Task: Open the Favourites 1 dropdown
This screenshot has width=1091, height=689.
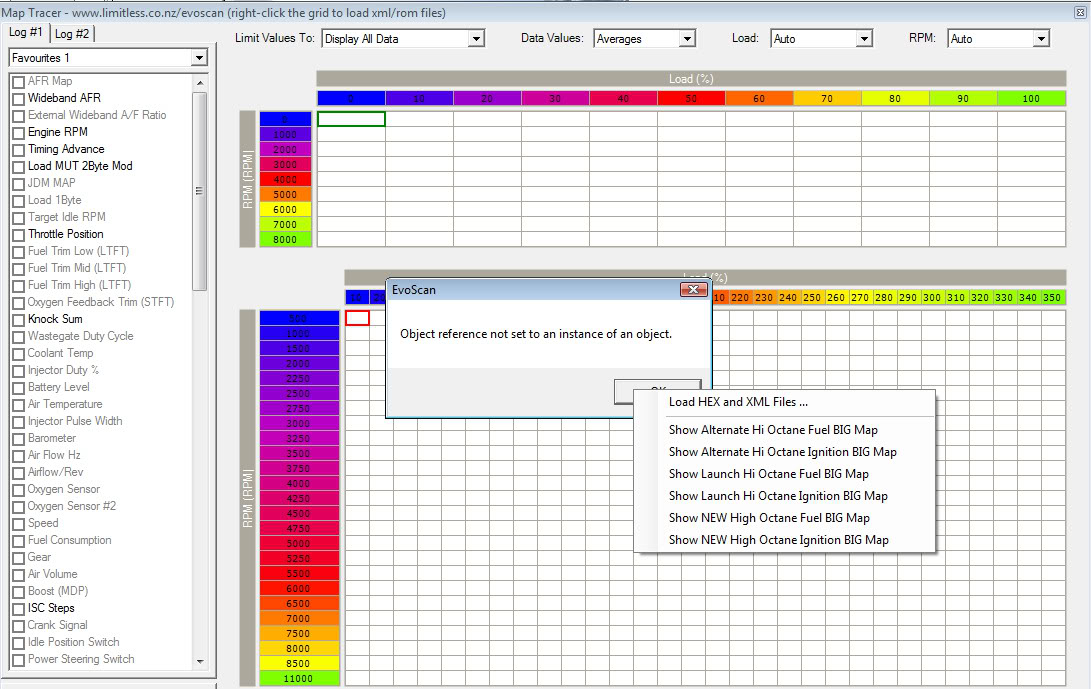Action: [x=199, y=58]
